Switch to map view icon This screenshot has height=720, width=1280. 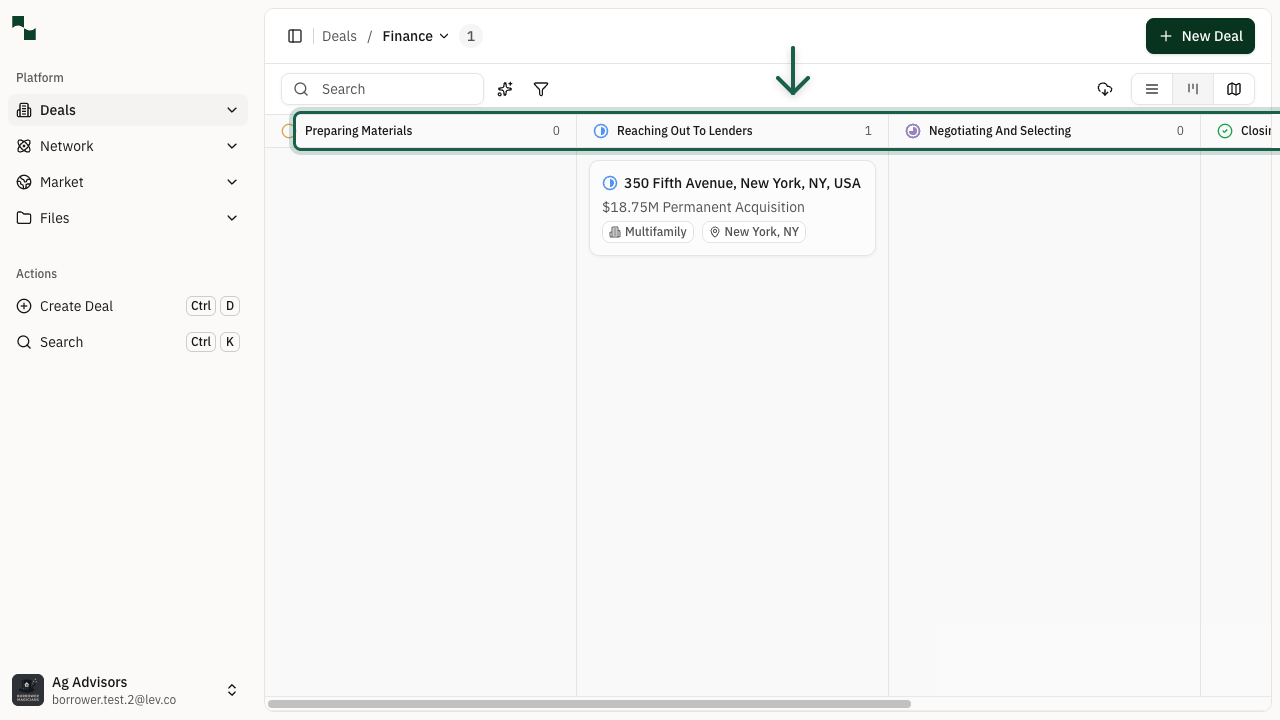[1233, 89]
